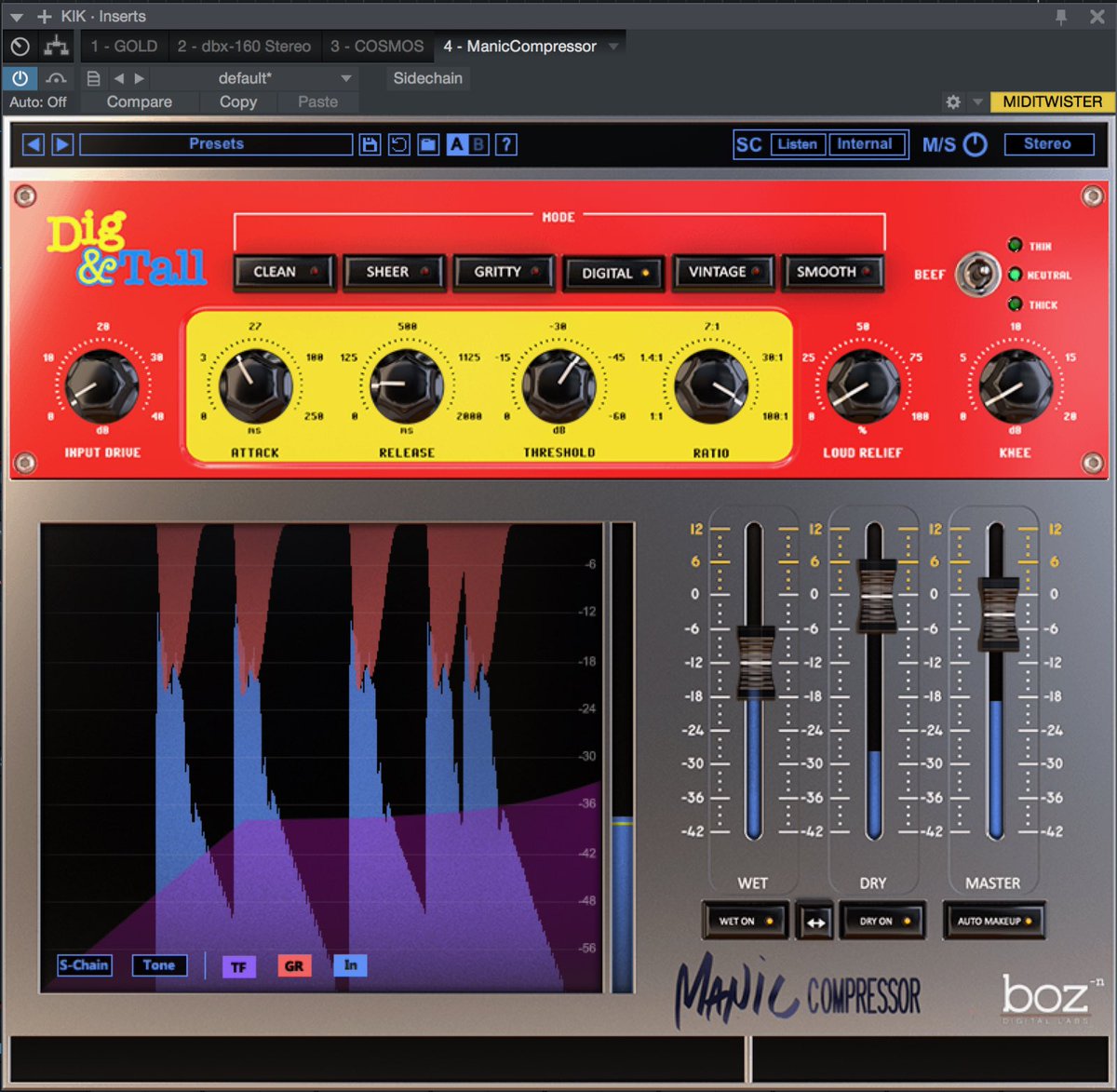The image size is (1117, 1092).
Task: Click the MIDITWISTER yellow label
Action: 1053,101
